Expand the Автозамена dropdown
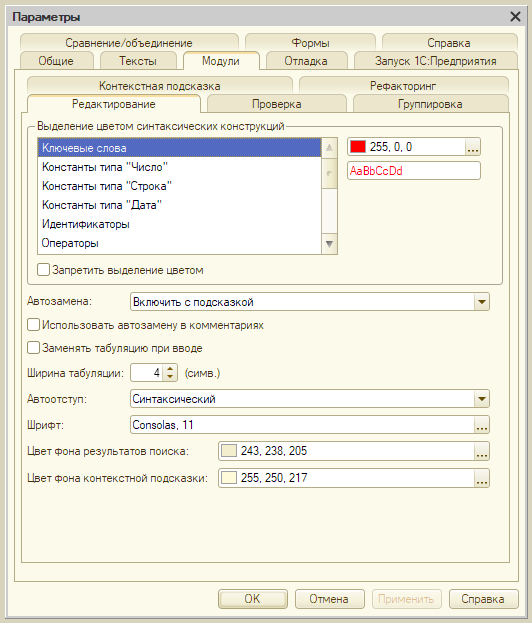 click(482, 302)
